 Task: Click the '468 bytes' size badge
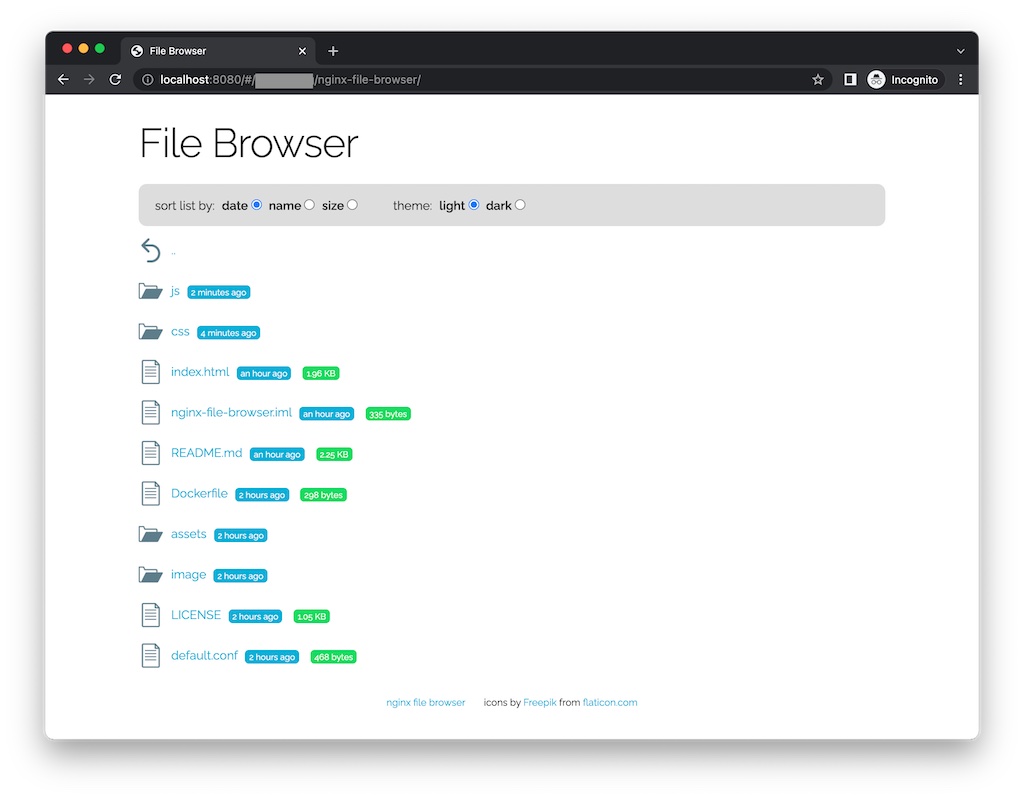(333, 657)
